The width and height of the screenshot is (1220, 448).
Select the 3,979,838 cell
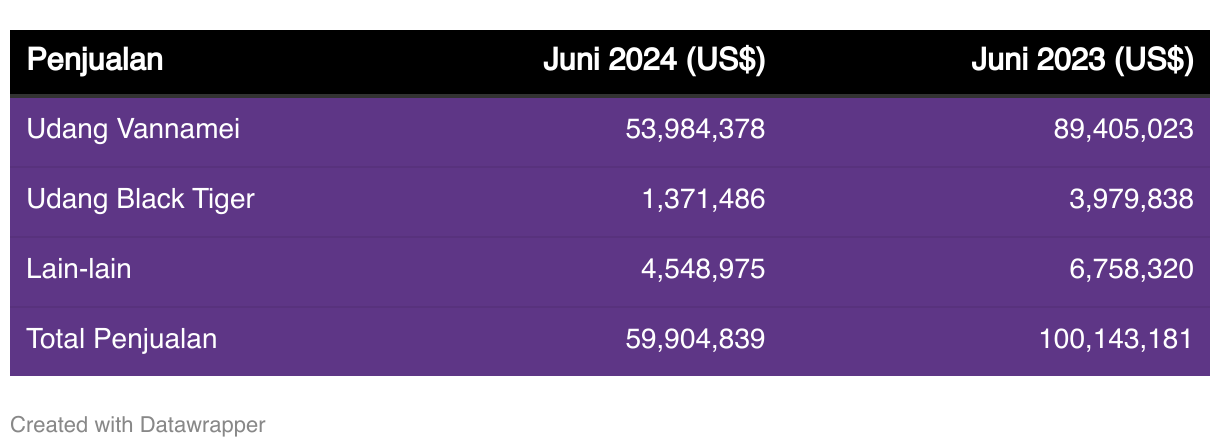pyautogui.click(x=1131, y=199)
